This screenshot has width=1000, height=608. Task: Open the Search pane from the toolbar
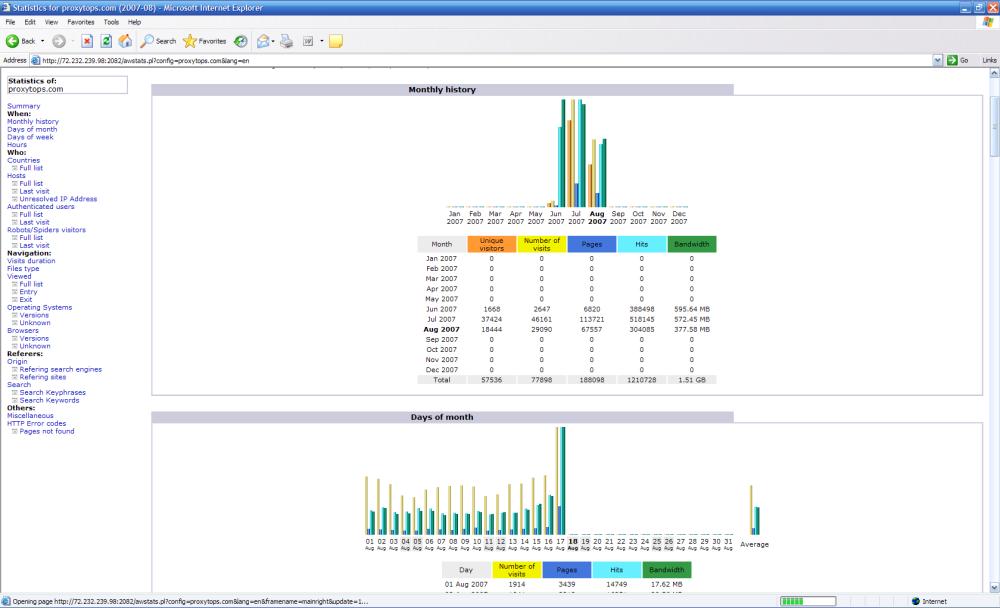click(157, 41)
